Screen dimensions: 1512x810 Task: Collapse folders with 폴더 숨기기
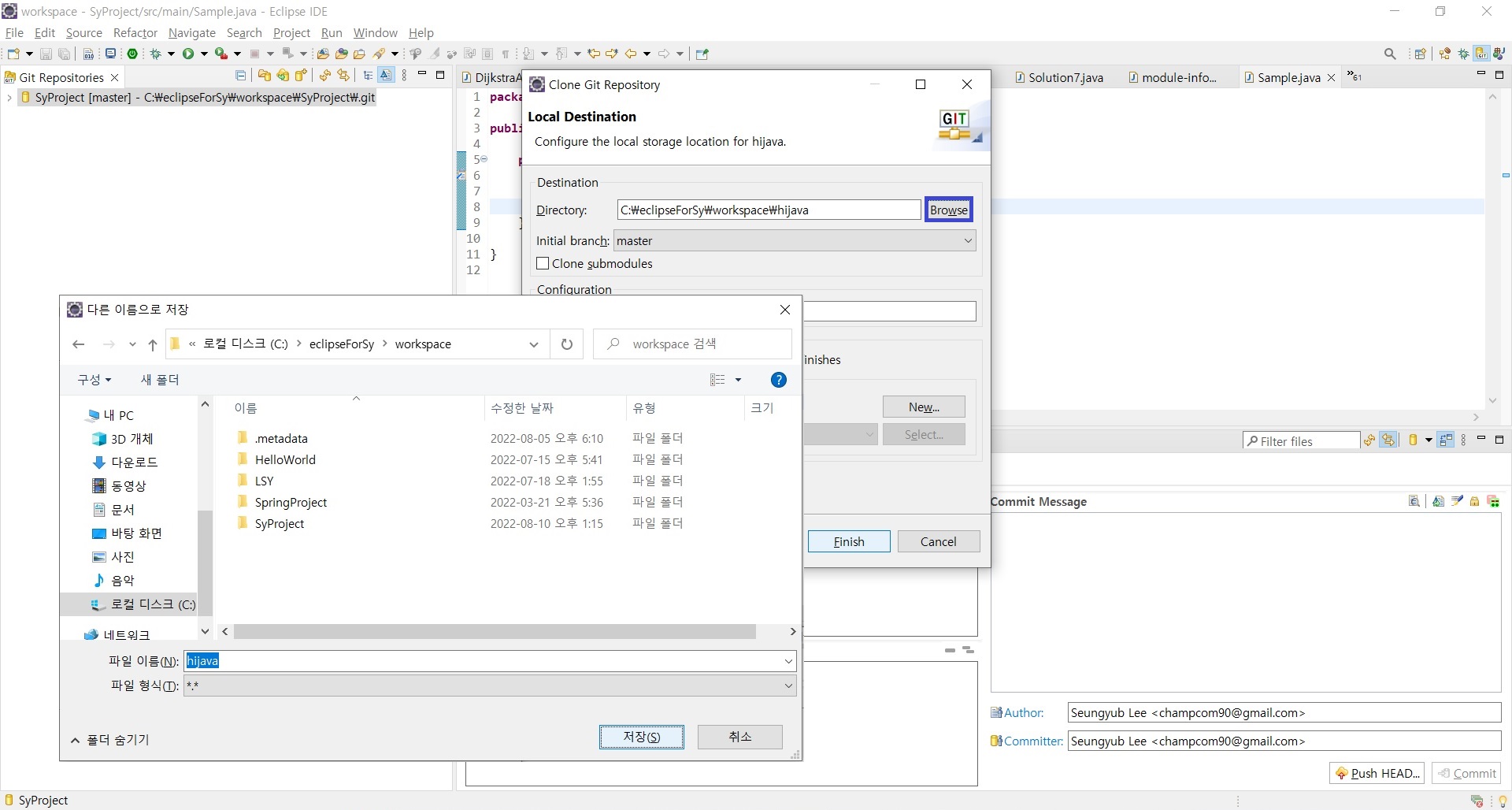point(109,740)
